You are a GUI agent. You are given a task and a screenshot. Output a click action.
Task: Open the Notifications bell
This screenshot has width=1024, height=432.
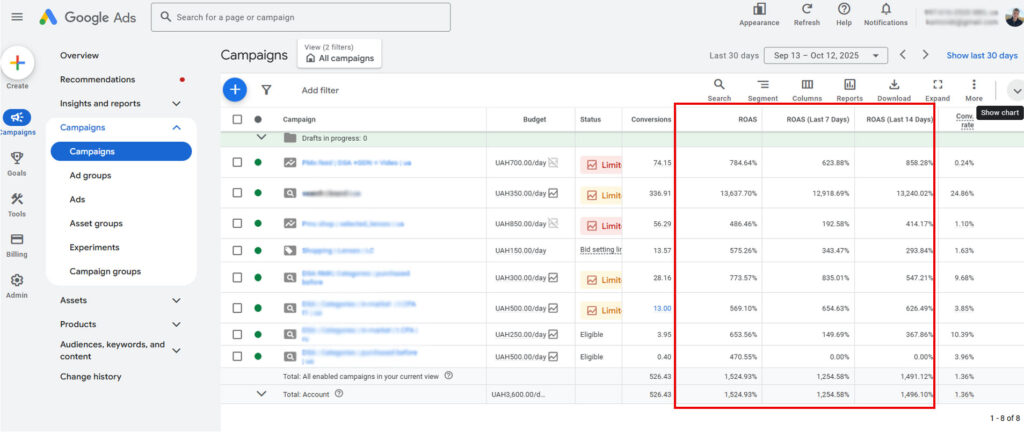[885, 9]
